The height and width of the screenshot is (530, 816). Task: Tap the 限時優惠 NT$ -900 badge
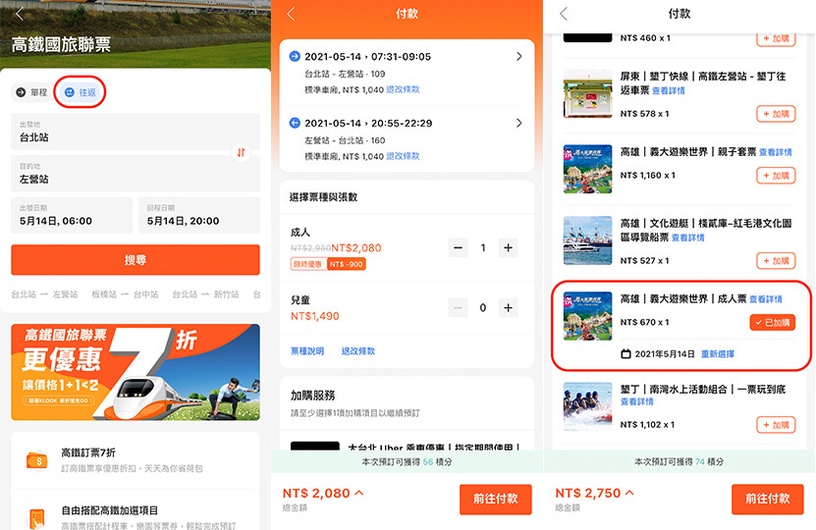click(x=328, y=264)
